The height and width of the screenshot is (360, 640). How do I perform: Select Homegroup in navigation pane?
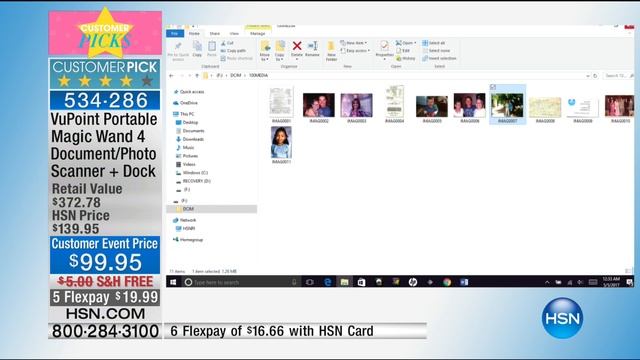pyautogui.click(x=188, y=240)
